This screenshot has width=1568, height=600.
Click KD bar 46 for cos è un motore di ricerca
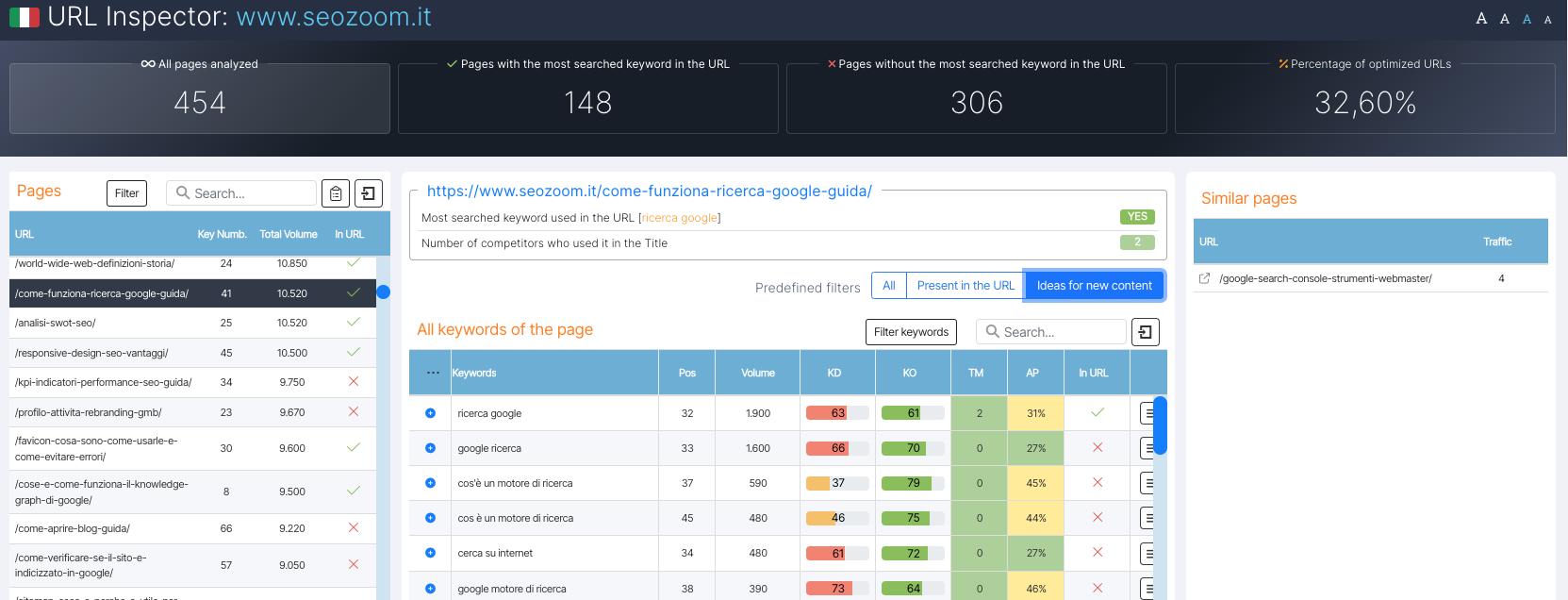click(837, 518)
